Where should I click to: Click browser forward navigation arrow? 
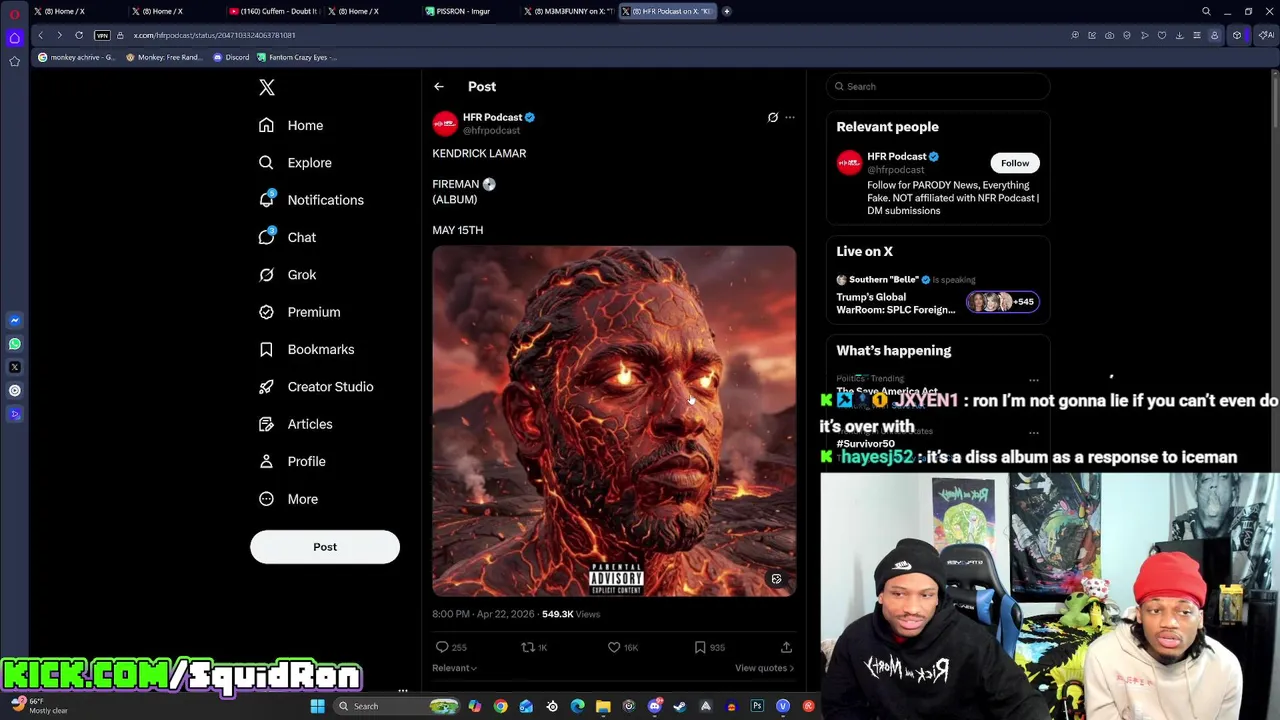59,35
